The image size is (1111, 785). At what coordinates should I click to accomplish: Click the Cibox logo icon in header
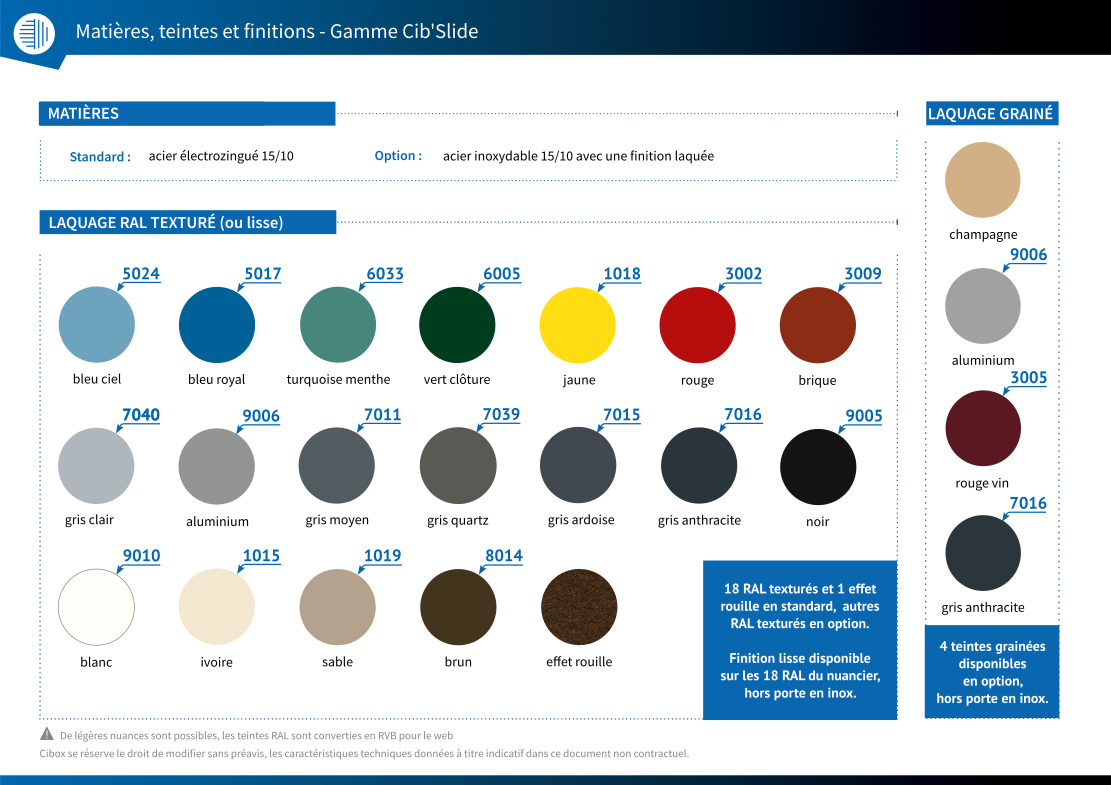(x=34, y=33)
